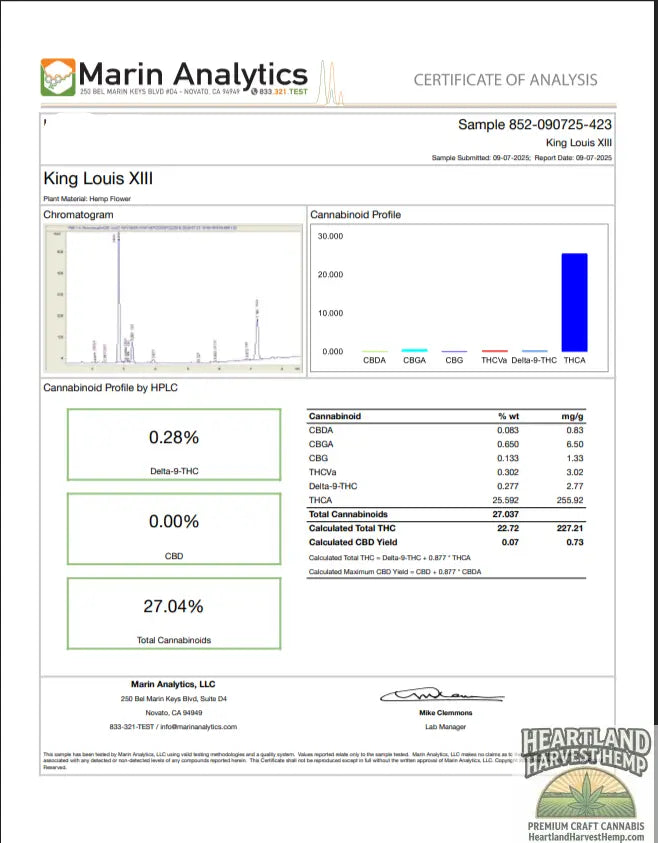
Task: Click the disclaimer paragraph at the bottom
Action: pyautogui.click(x=282, y=761)
